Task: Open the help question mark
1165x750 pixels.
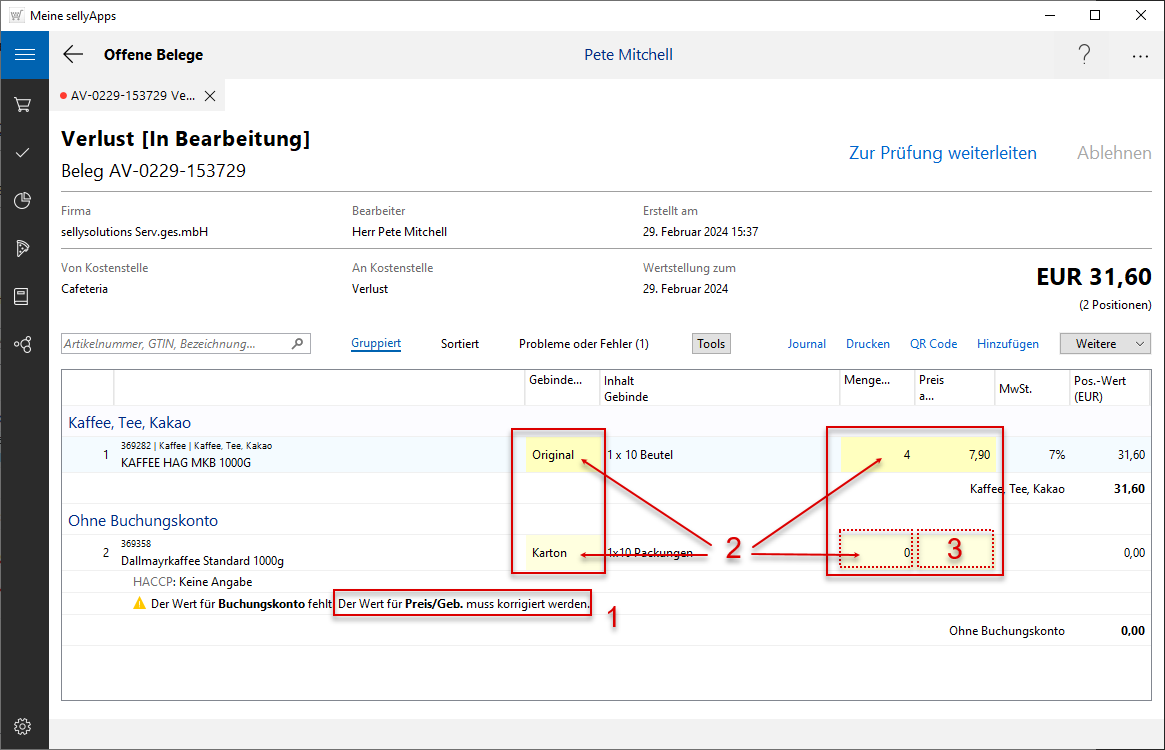Action: click(1084, 55)
